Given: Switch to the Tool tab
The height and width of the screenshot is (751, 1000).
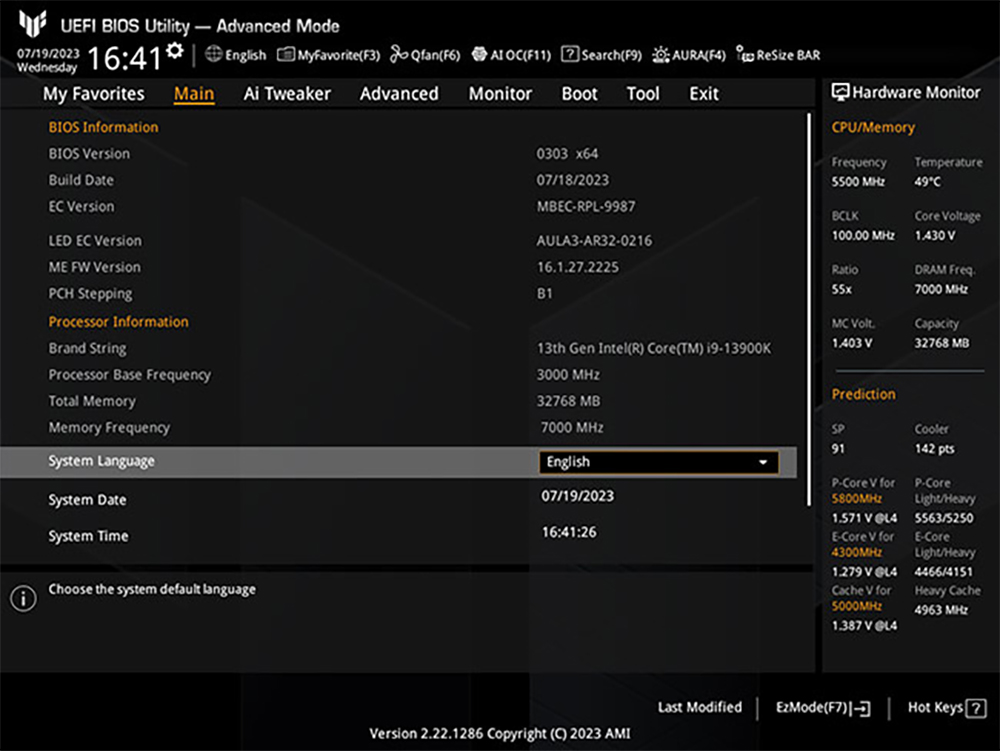Looking at the screenshot, I should click(643, 94).
